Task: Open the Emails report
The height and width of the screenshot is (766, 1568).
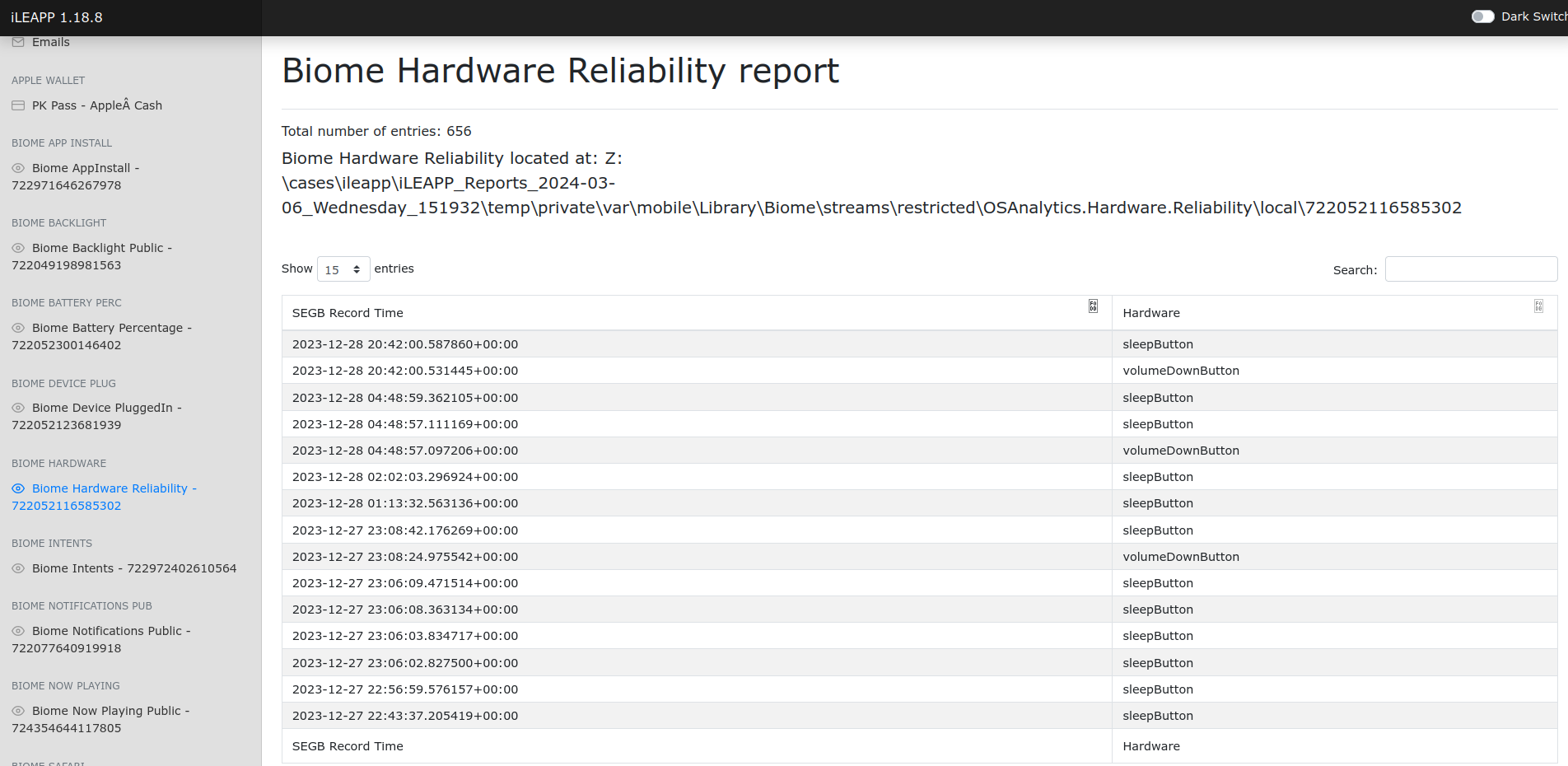Action: [50, 42]
